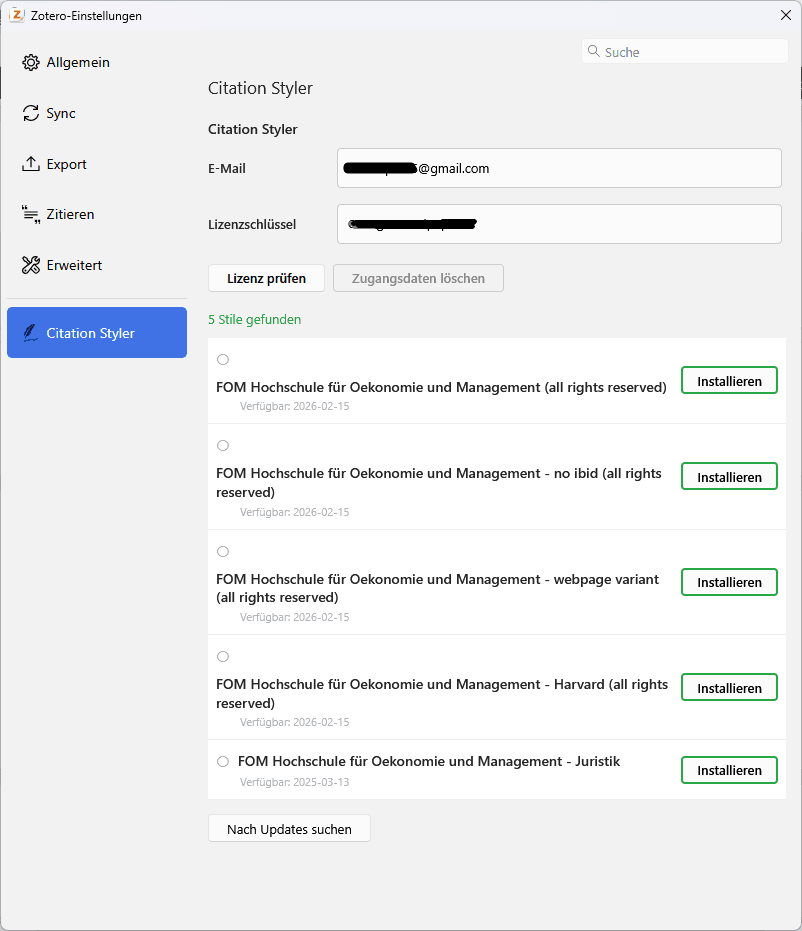Install the FOM Harvard style
This screenshot has height=931, width=802.
tap(729, 688)
